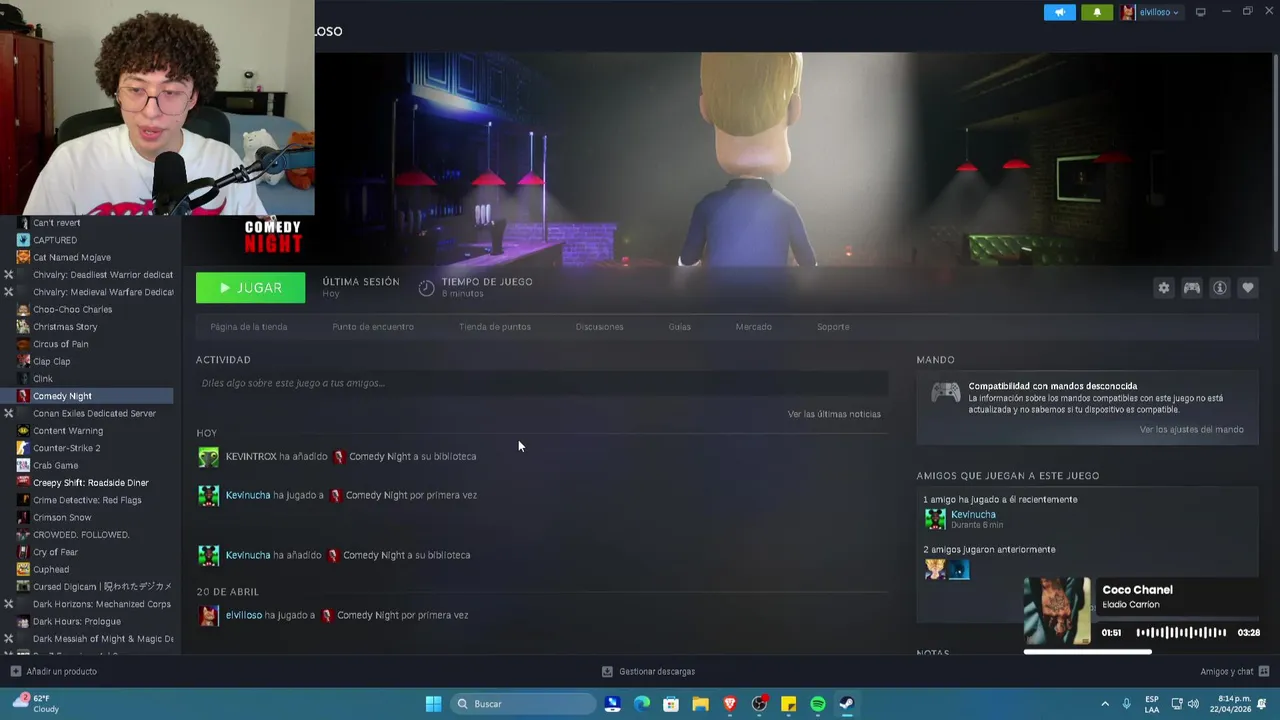Select Dark Hours: Prologue in library
1280x720 pixels.
tap(76, 621)
